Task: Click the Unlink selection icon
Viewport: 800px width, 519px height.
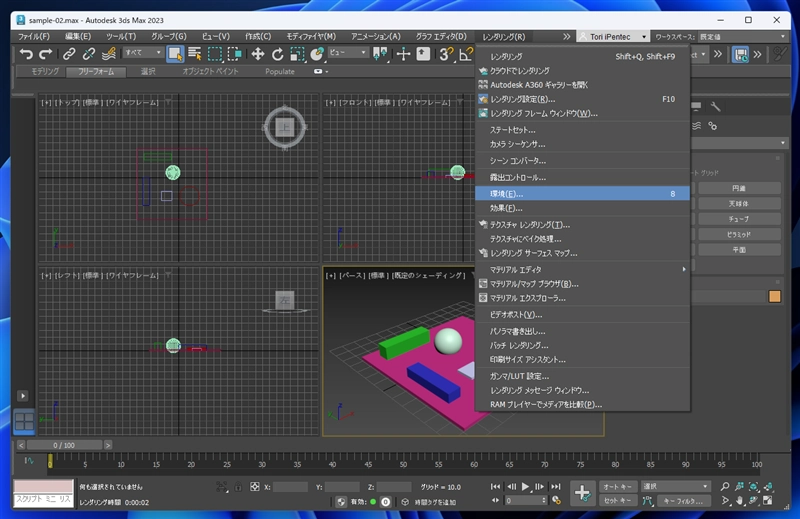Action: click(89, 54)
